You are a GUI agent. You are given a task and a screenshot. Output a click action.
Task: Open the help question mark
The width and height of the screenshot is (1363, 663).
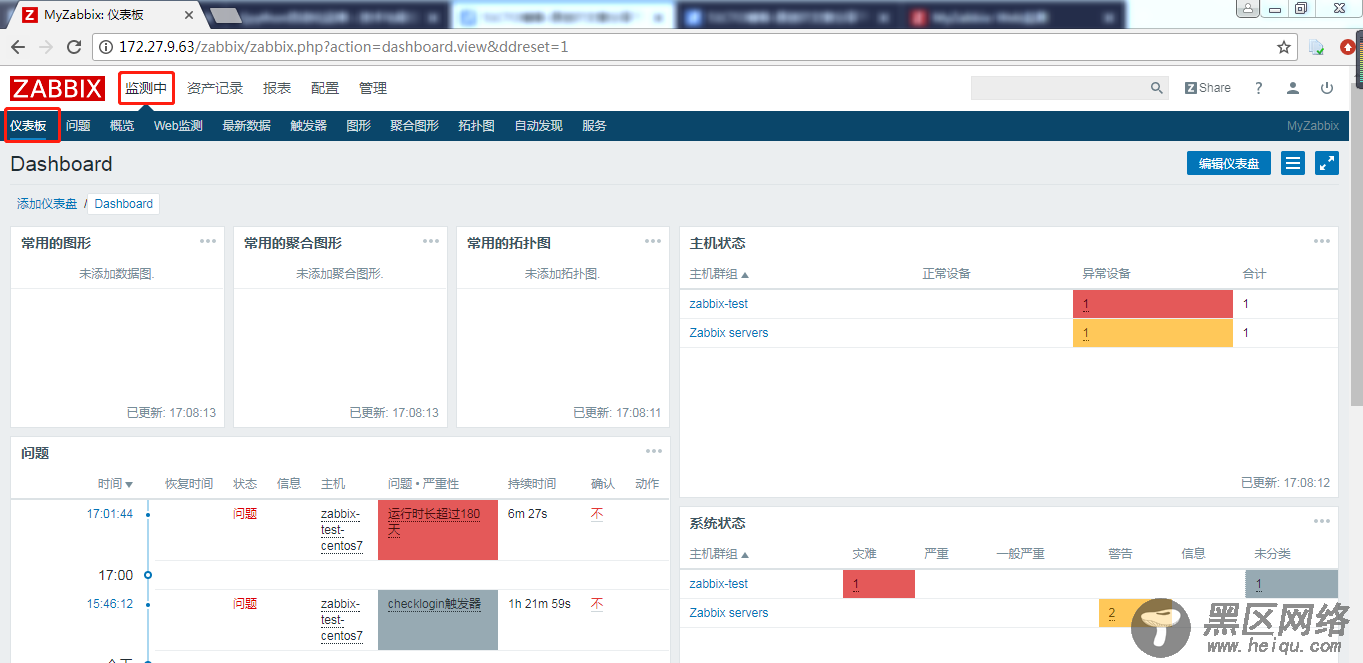pos(1259,88)
